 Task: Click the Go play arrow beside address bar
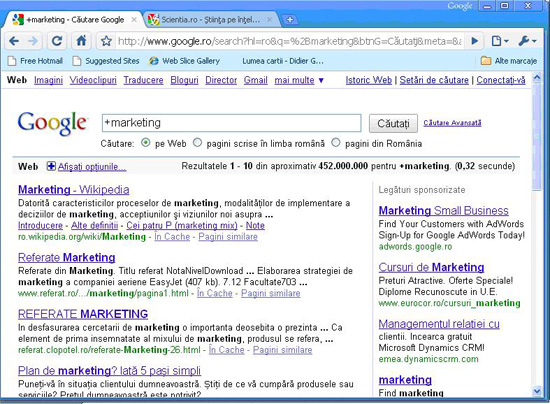475,41
